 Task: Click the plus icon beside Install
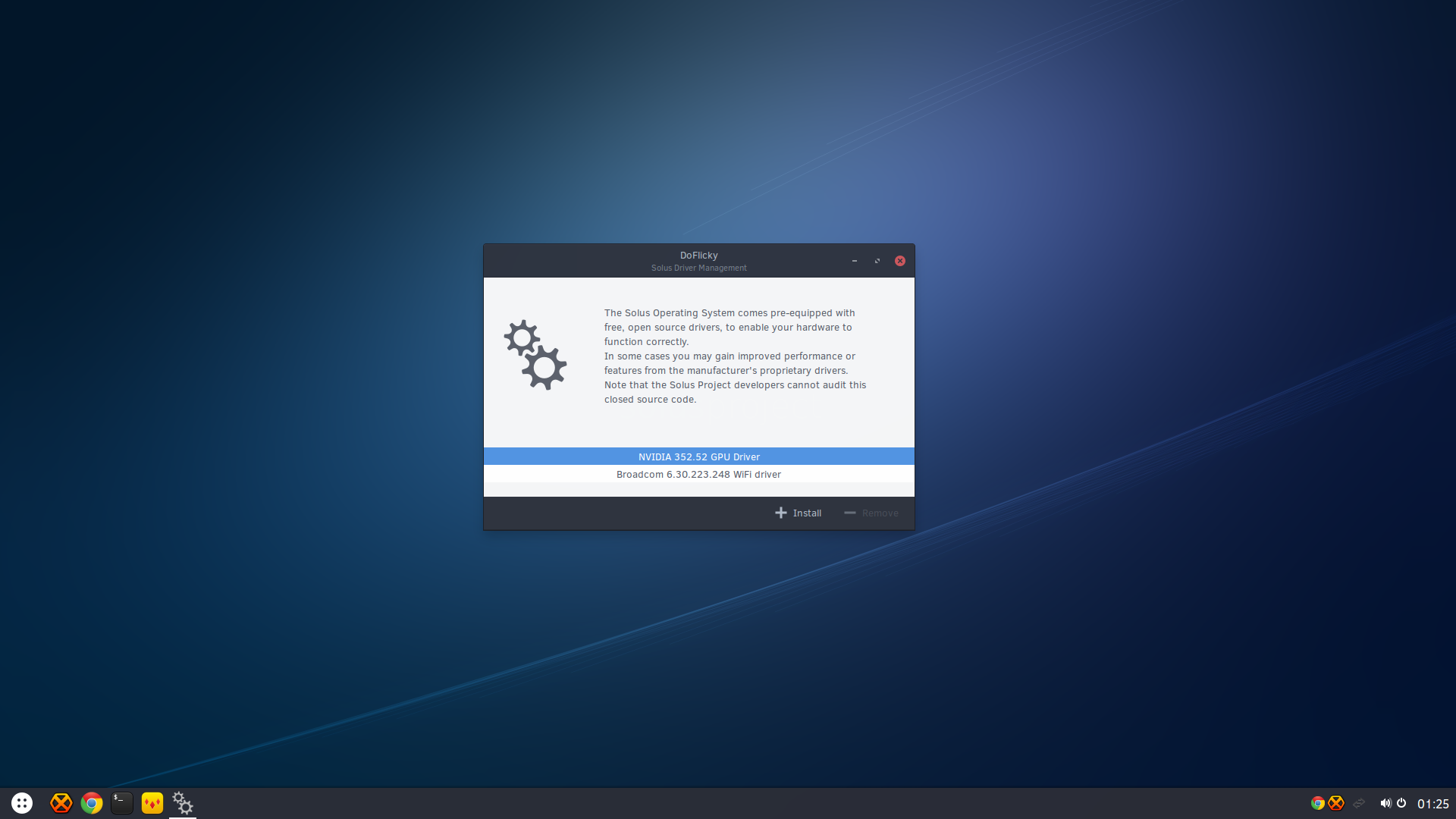781,513
